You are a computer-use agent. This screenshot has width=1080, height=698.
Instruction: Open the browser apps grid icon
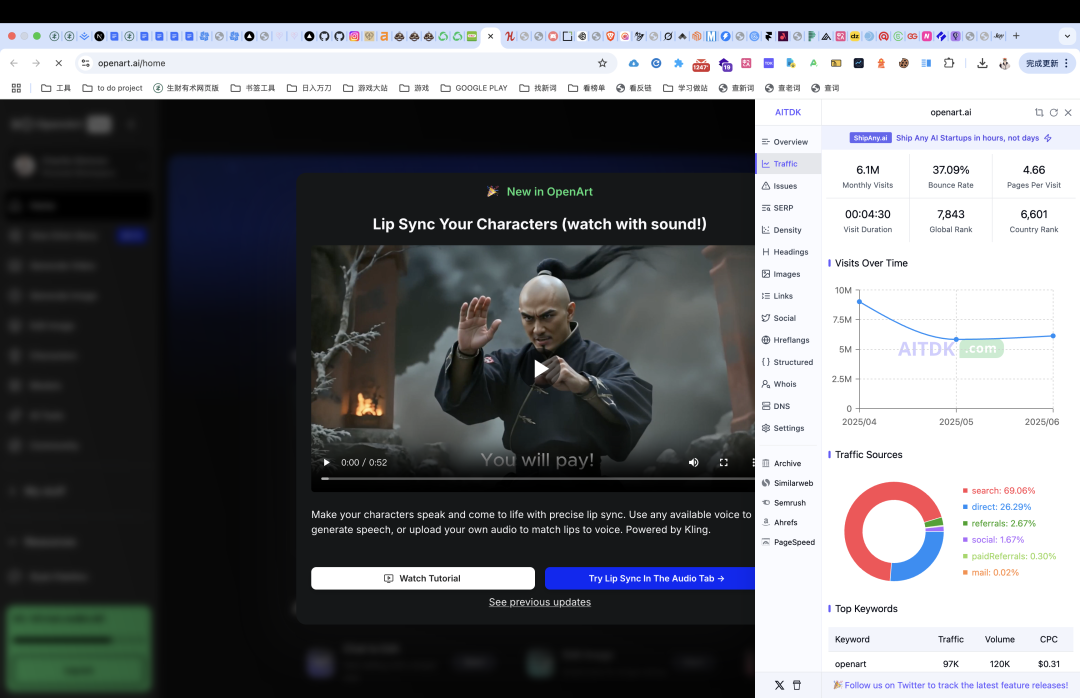(x=17, y=88)
